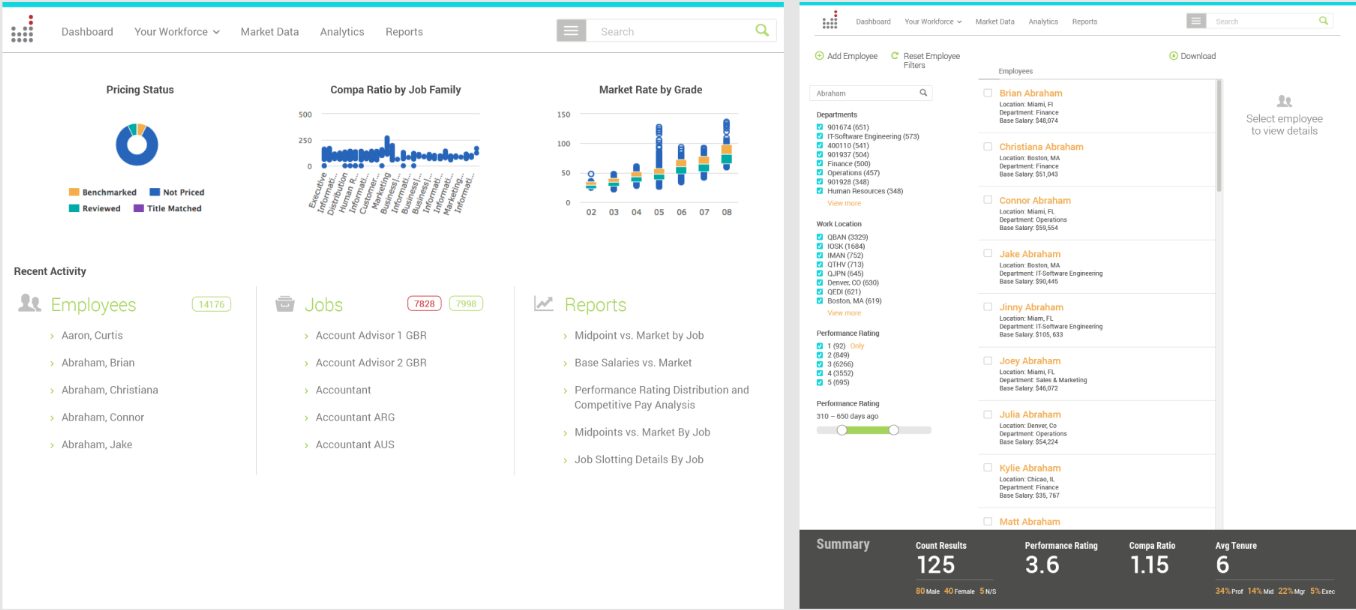Screen dimensions: 1356x610
Task: Uncheck performance rating 3 (6266)
Action: coord(820,364)
